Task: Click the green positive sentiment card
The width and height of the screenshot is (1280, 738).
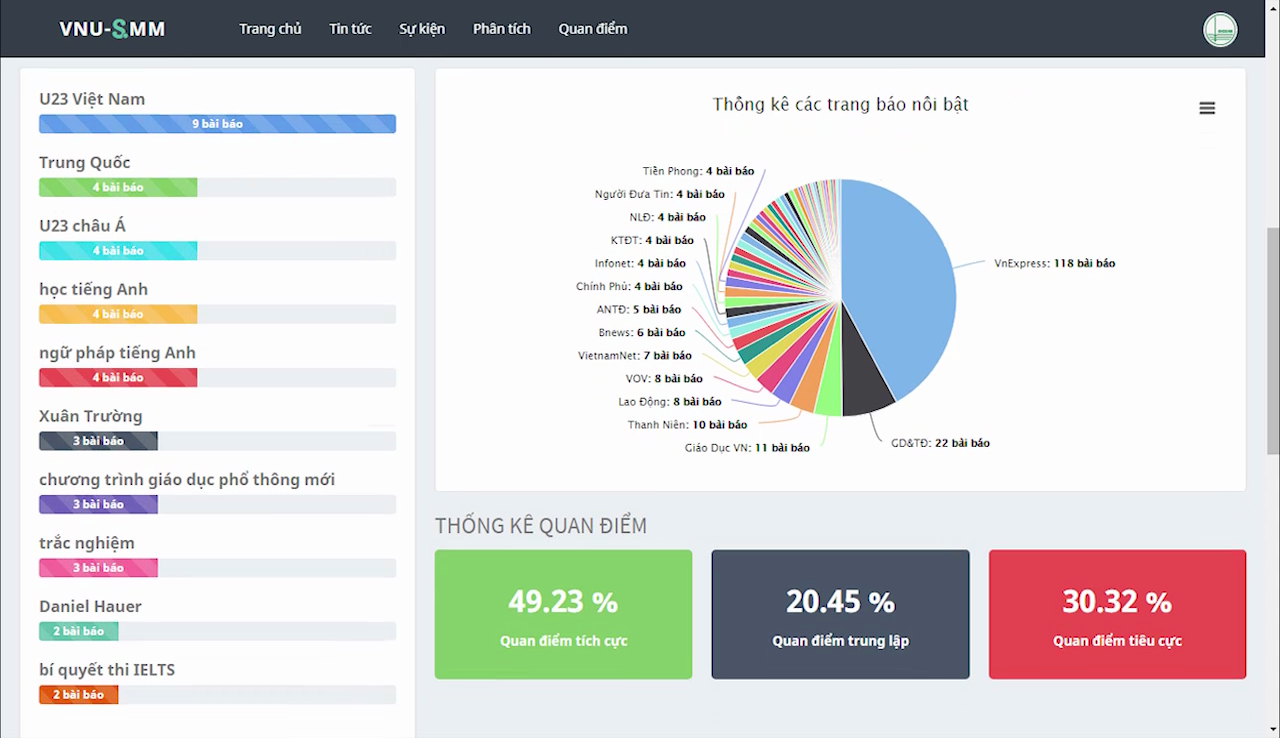Action: (563, 614)
